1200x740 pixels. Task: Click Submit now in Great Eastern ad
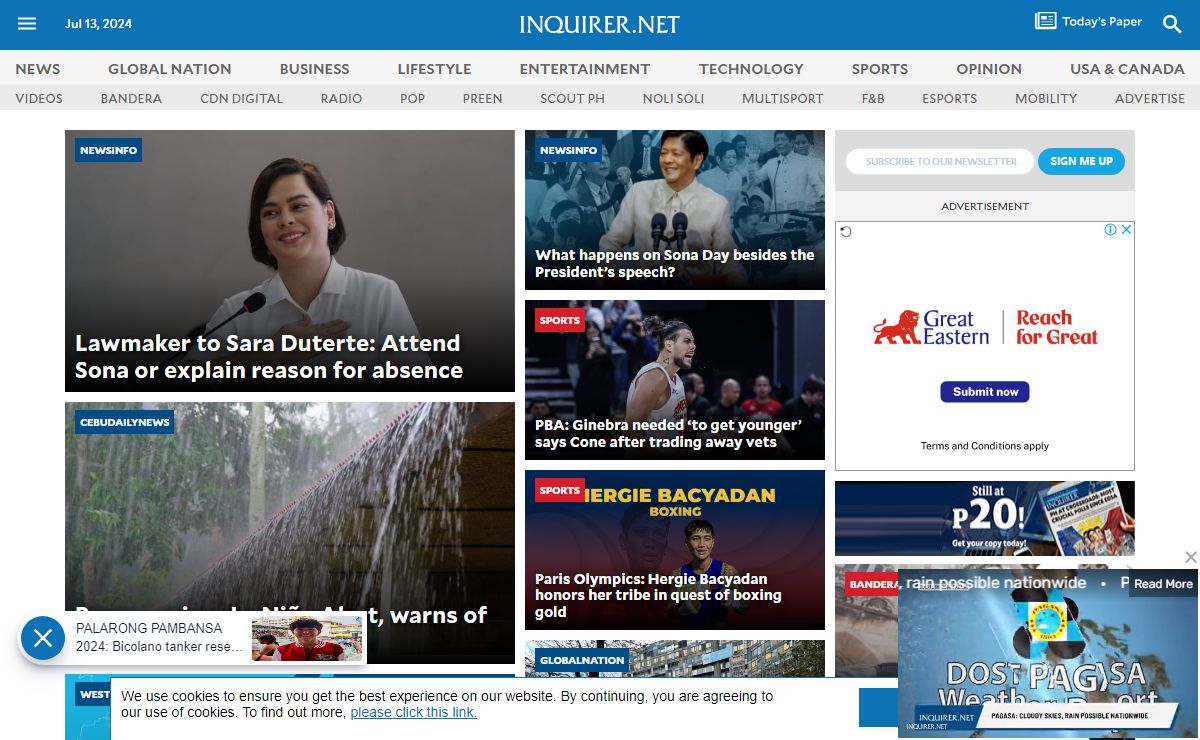[x=985, y=392]
